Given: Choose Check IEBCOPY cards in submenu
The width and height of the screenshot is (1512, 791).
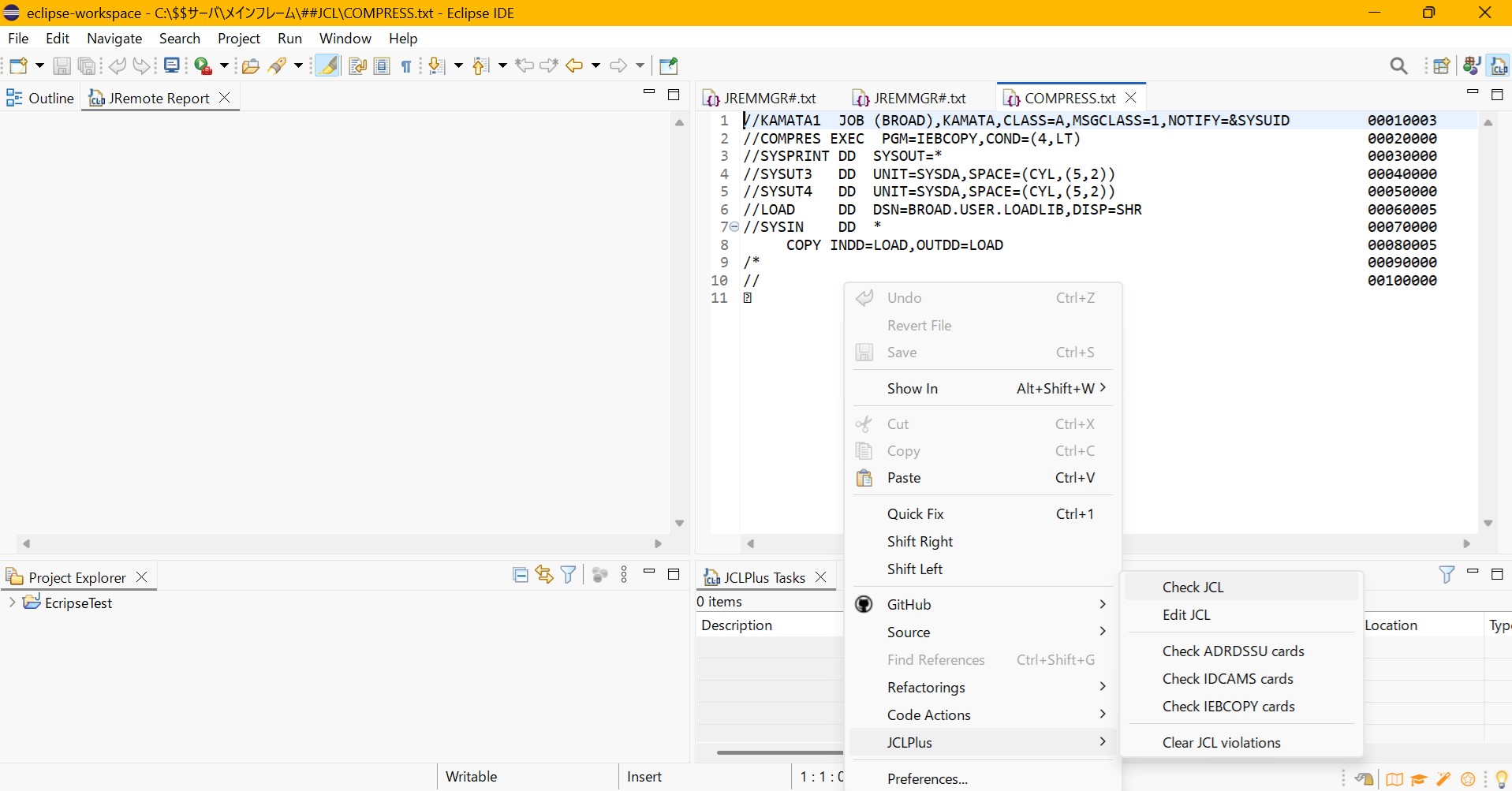Looking at the screenshot, I should pyautogui.click(x=1228, y=707).
